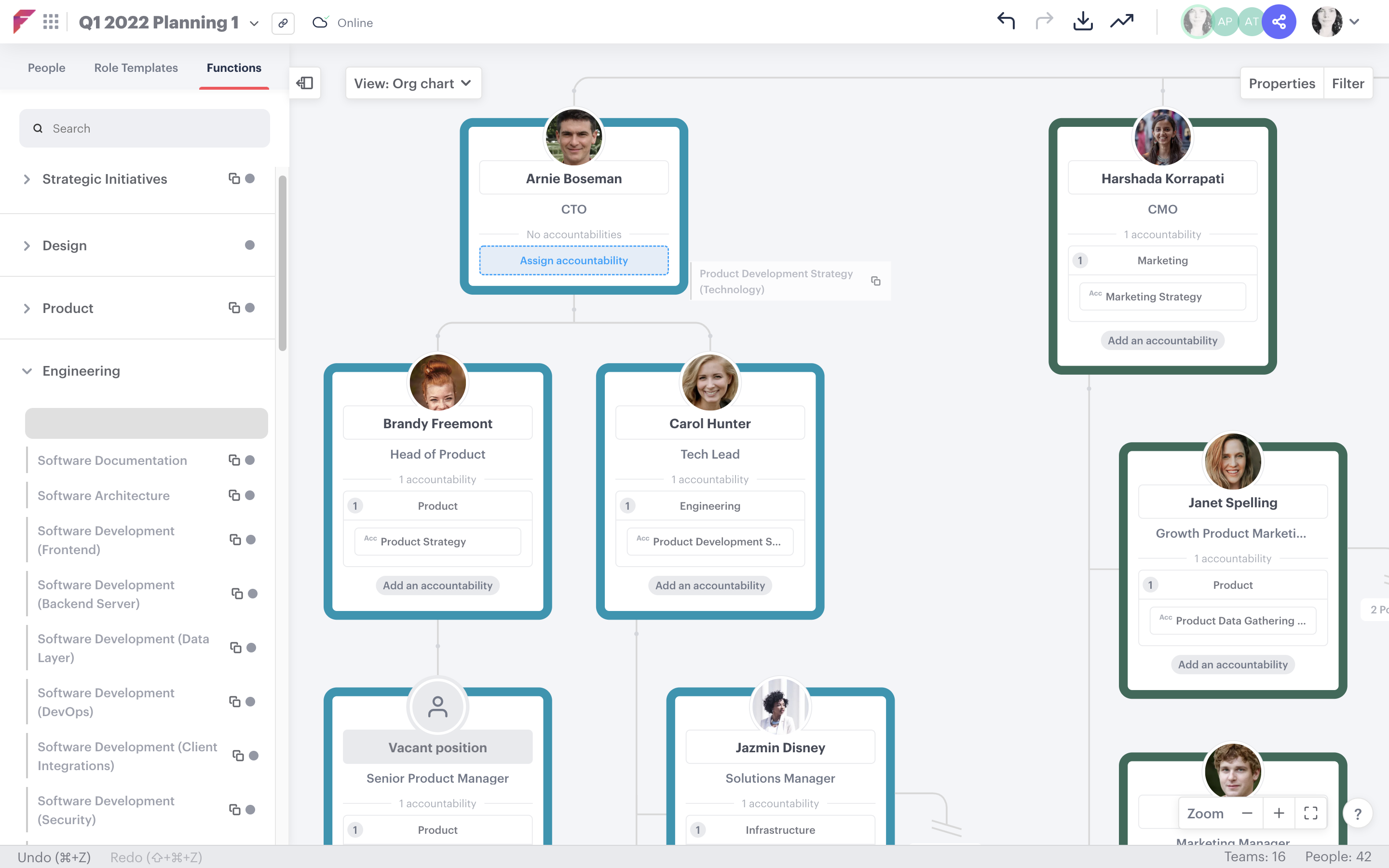Open the apps grid next to the logo
Viewport: 1389px width, 868px height.
51,22
